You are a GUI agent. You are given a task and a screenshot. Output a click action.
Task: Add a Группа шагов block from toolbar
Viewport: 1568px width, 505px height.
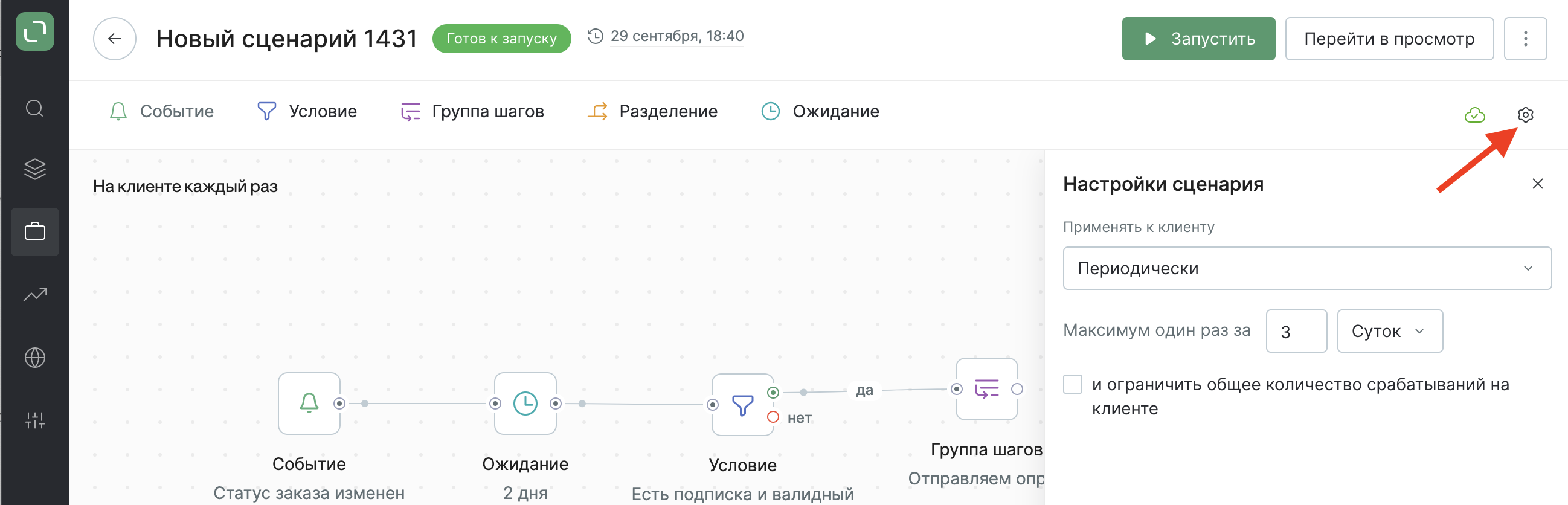tap(472, 111)
